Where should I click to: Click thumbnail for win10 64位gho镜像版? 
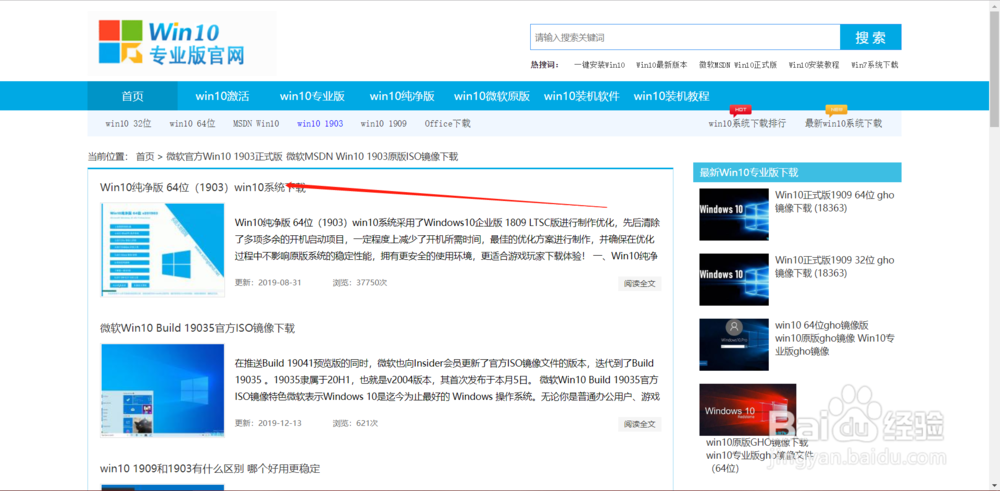(x=734, y=344)
